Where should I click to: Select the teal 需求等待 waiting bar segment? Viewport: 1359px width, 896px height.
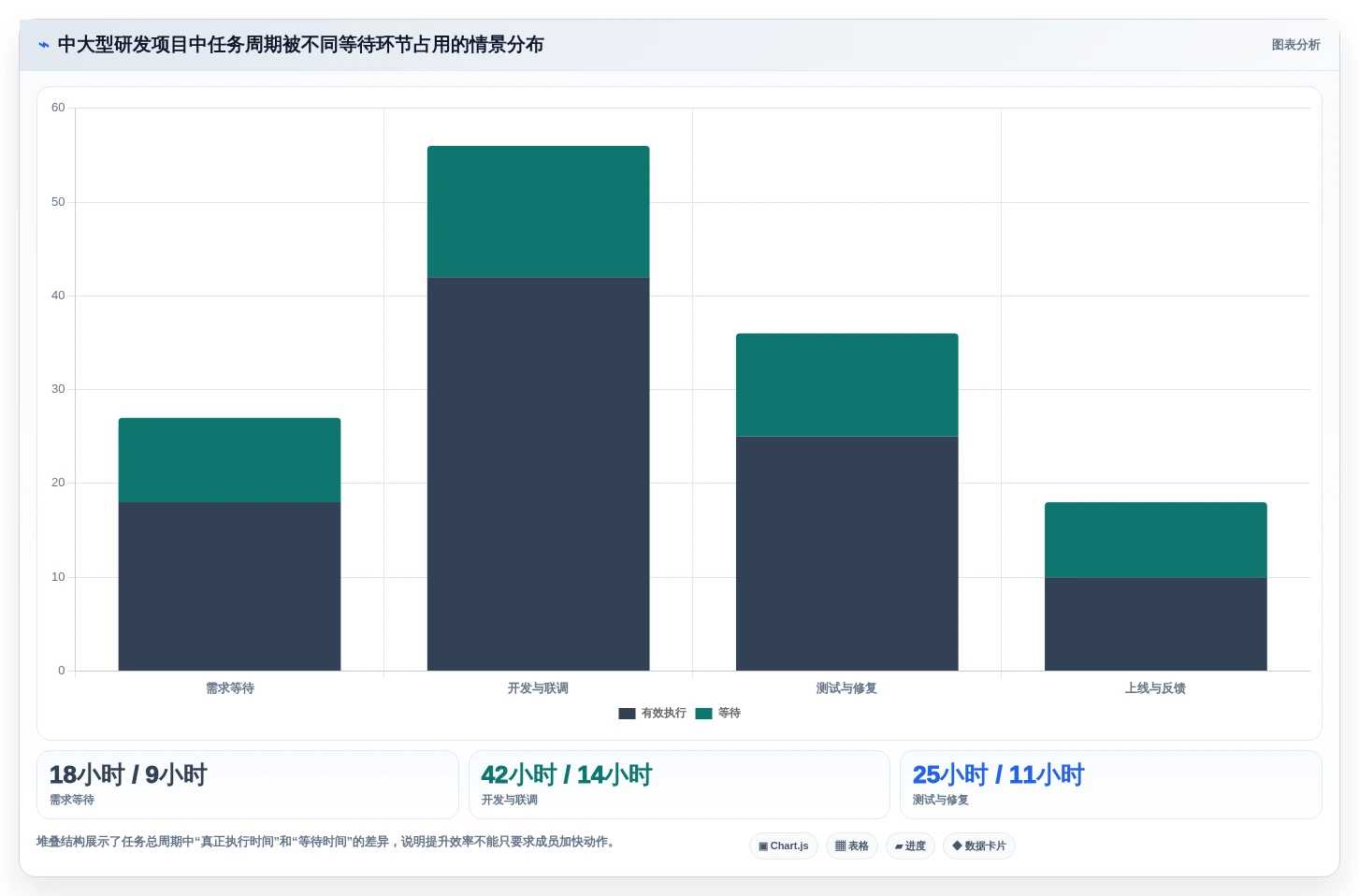(x=229, y=460)
